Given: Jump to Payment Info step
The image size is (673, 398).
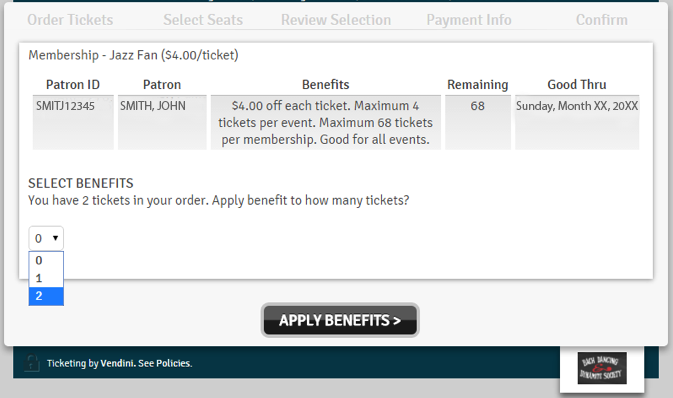Looking at the screenshot, I should [469, 20].
